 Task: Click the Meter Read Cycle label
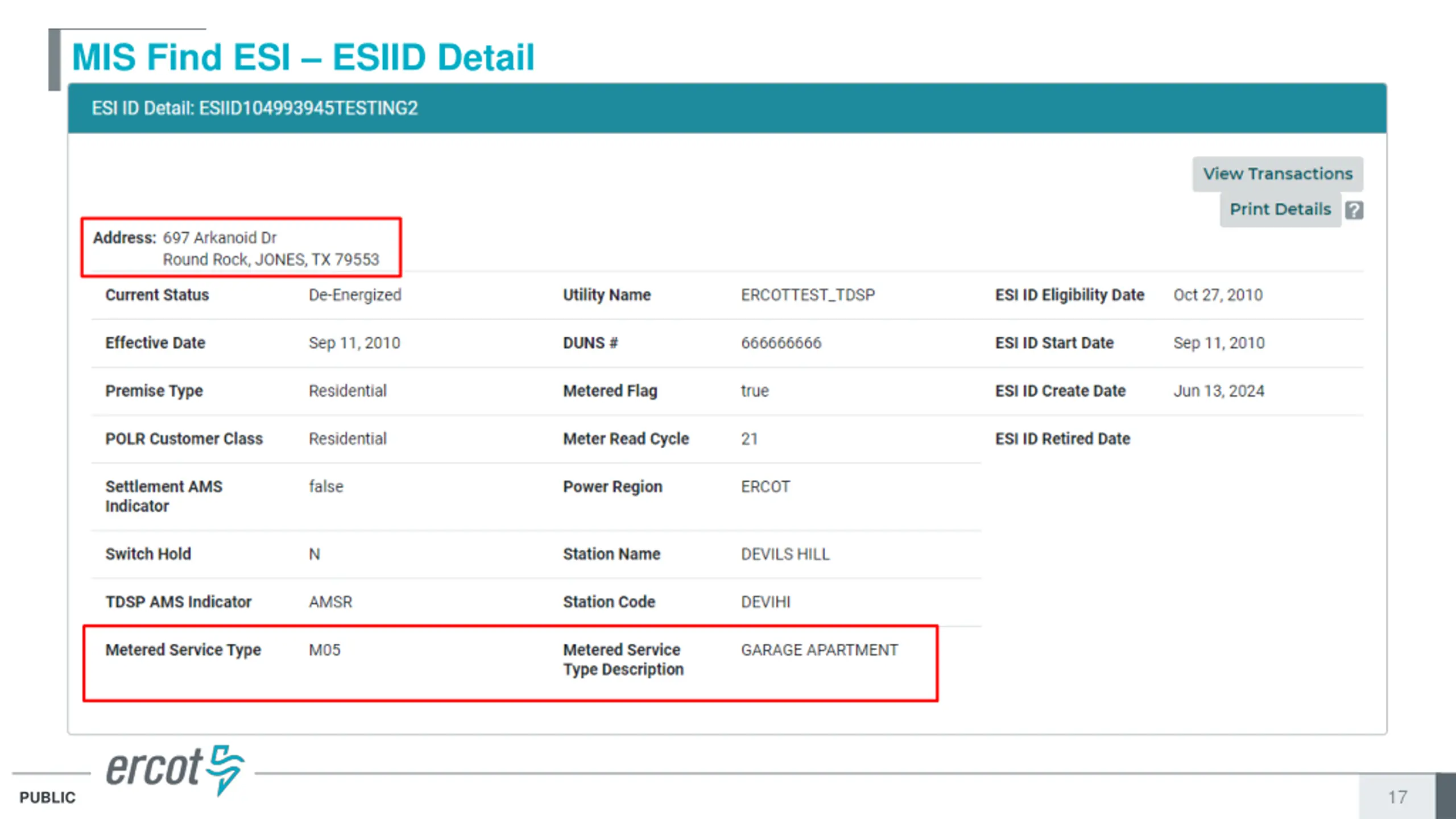[626, 439]
